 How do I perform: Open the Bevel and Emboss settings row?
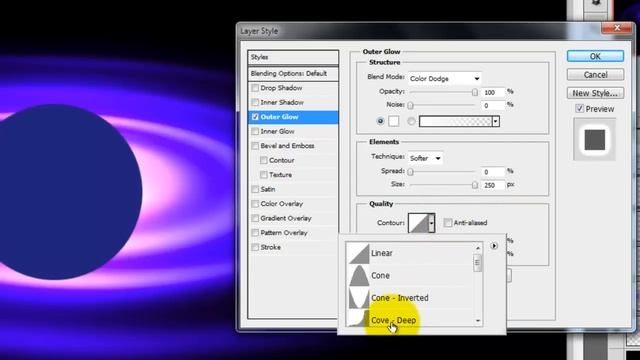(293, 146)
